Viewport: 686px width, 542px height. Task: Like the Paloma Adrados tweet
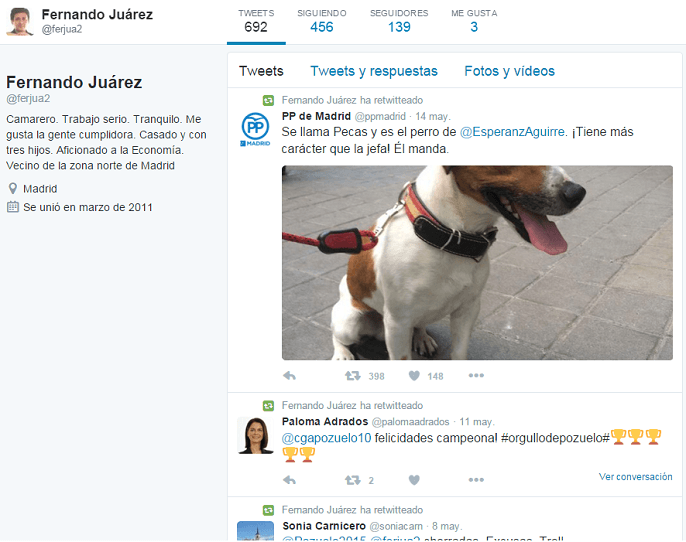tap(414, 480)
